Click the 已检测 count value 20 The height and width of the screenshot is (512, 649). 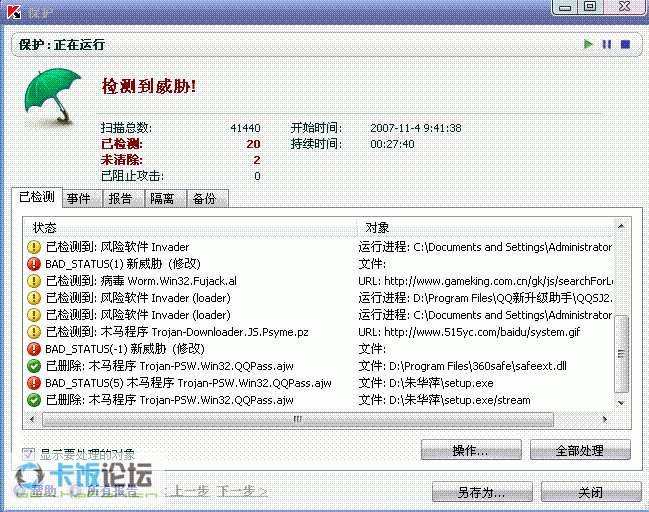[253, 144]
